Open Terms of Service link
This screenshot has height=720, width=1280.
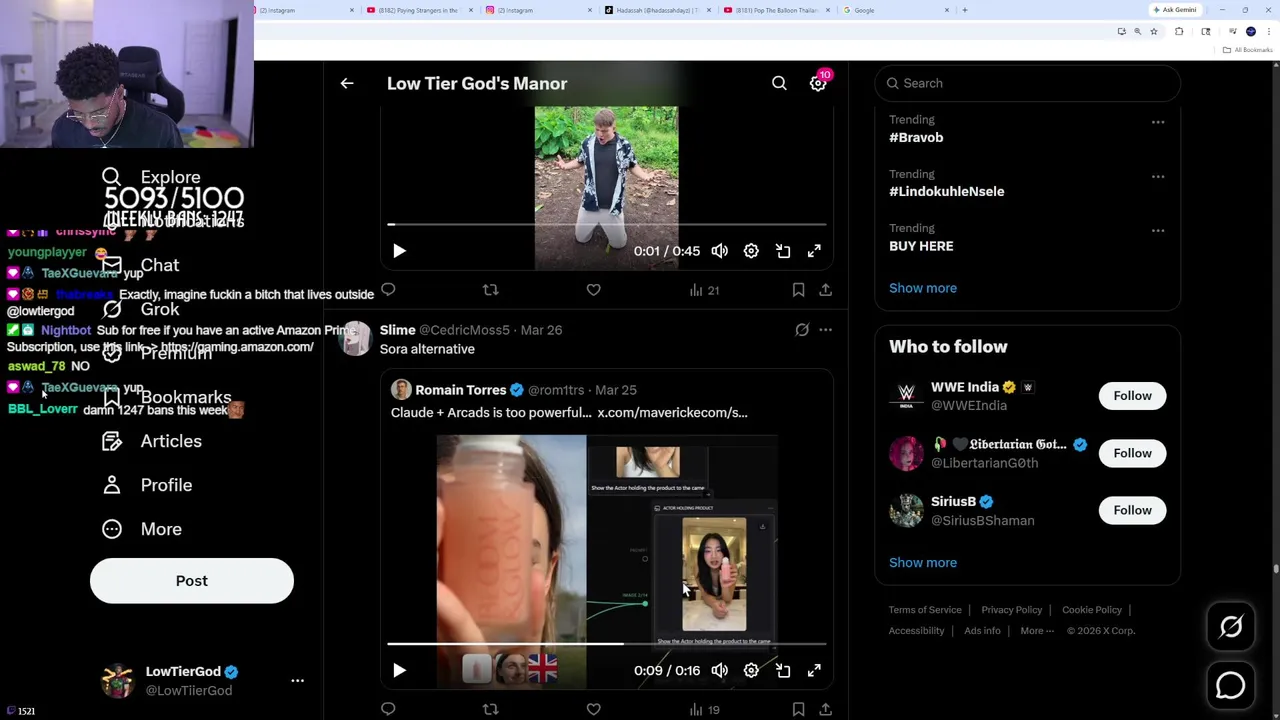[925, 610]
